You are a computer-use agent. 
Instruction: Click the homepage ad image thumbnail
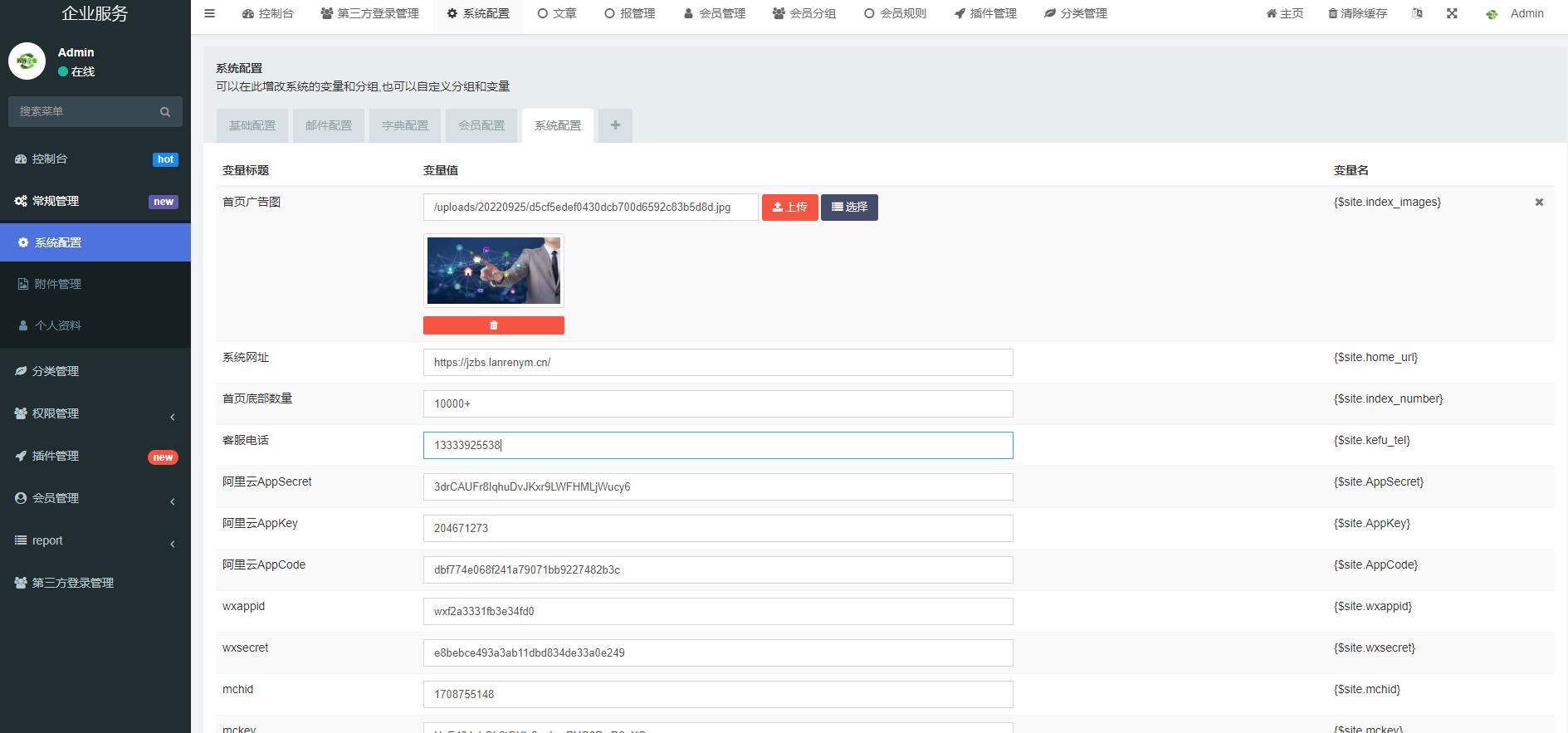(x=494, y=271)
